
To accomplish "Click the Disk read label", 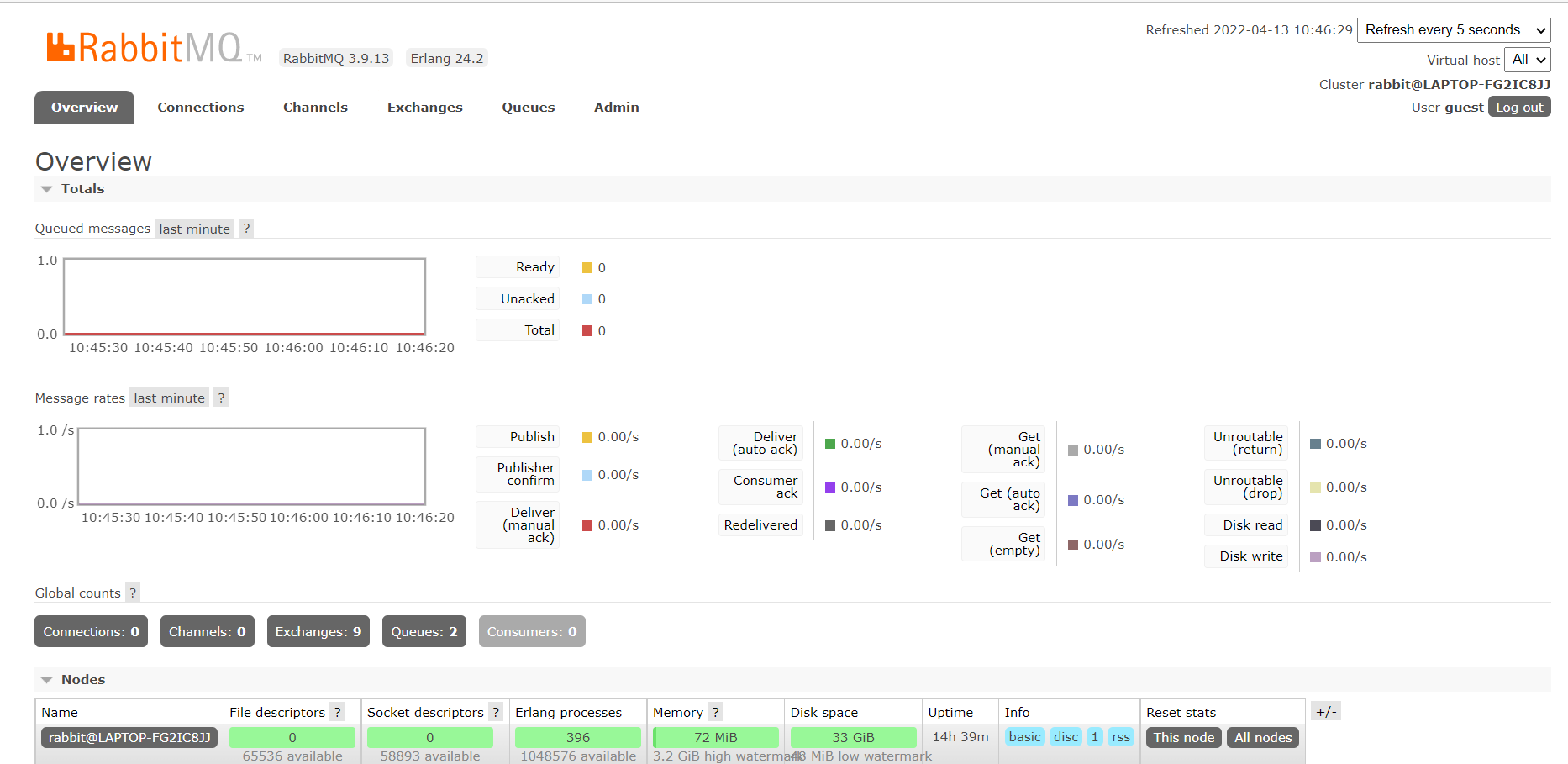I will click(1246, 525).
